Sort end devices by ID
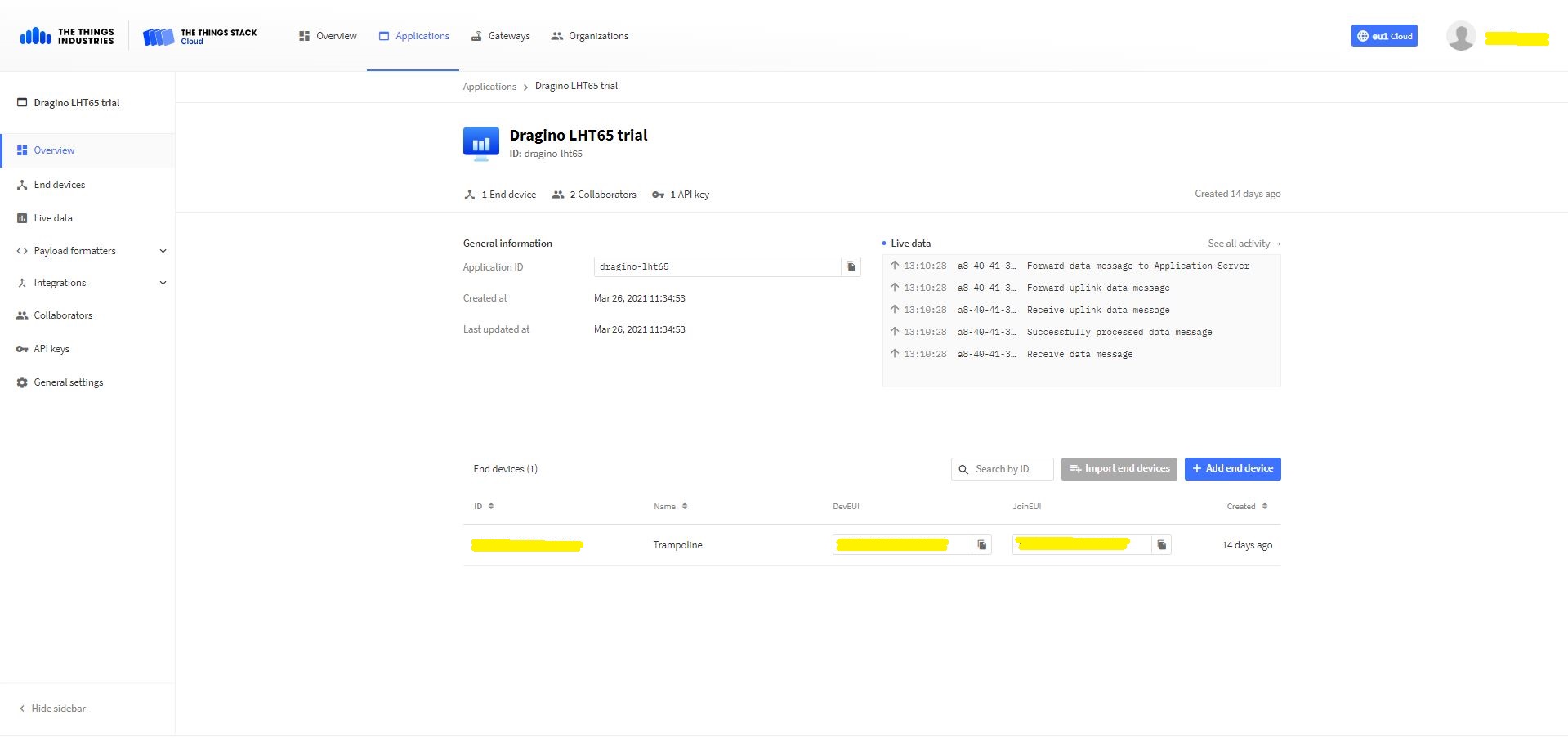This screenshot has height=738, width=1568. click(484, 507)
